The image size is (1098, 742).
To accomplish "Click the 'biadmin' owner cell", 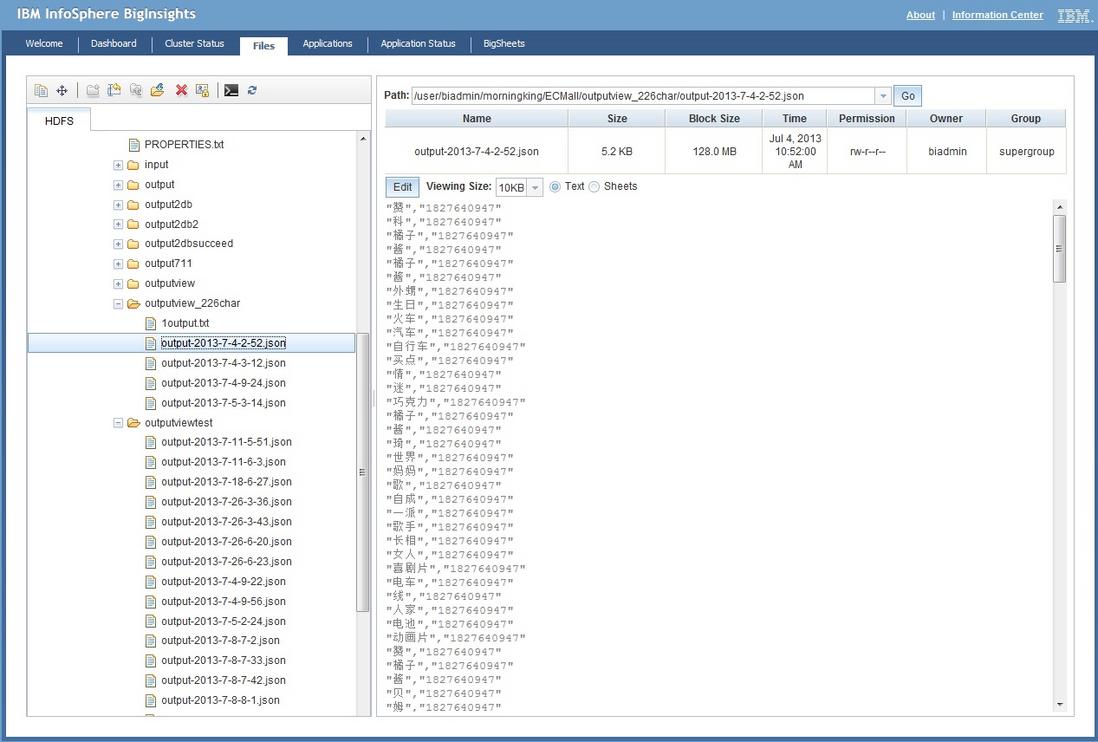I will (x=947, y=151).
